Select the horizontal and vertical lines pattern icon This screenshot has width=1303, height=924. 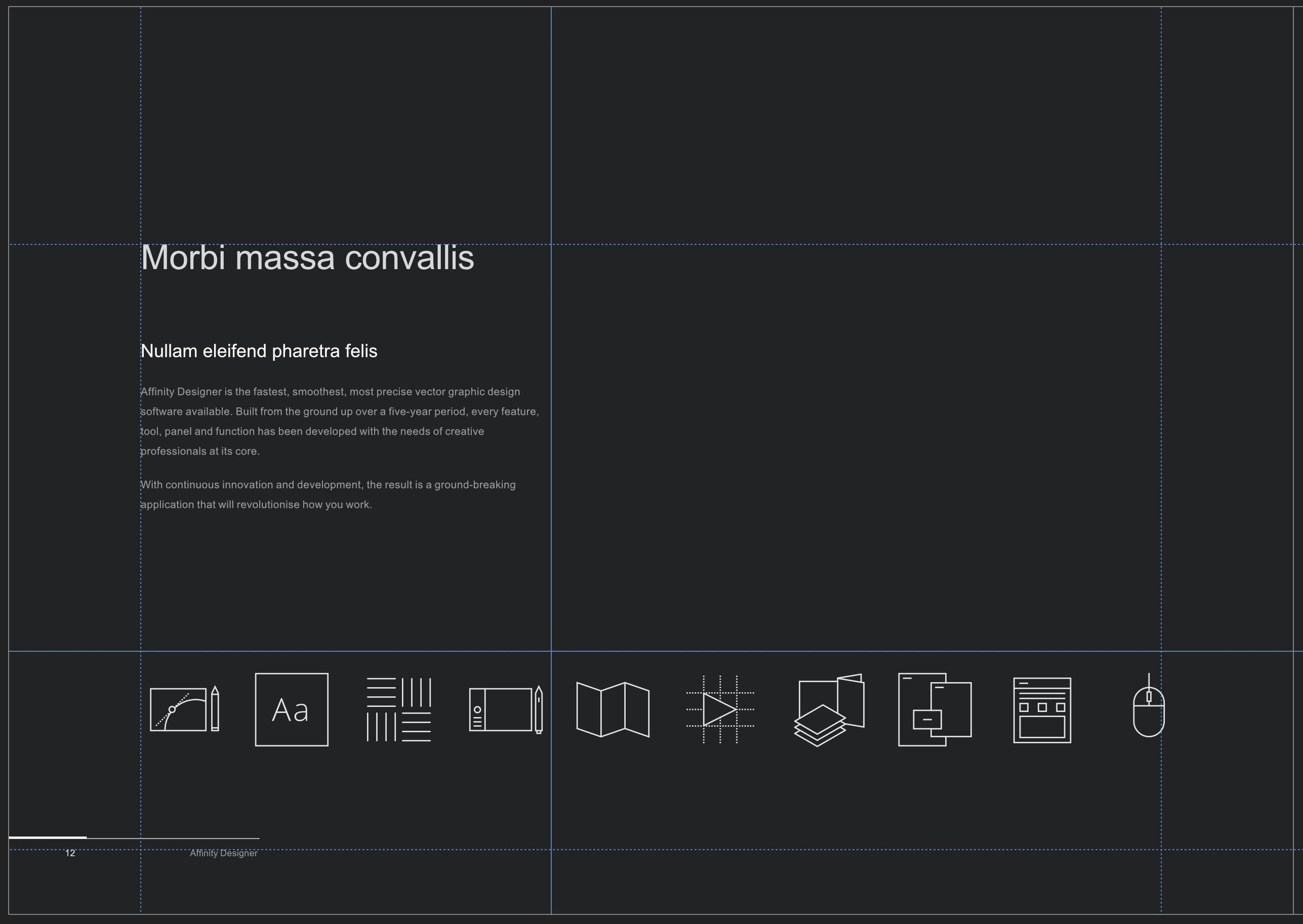click(398, 709)
